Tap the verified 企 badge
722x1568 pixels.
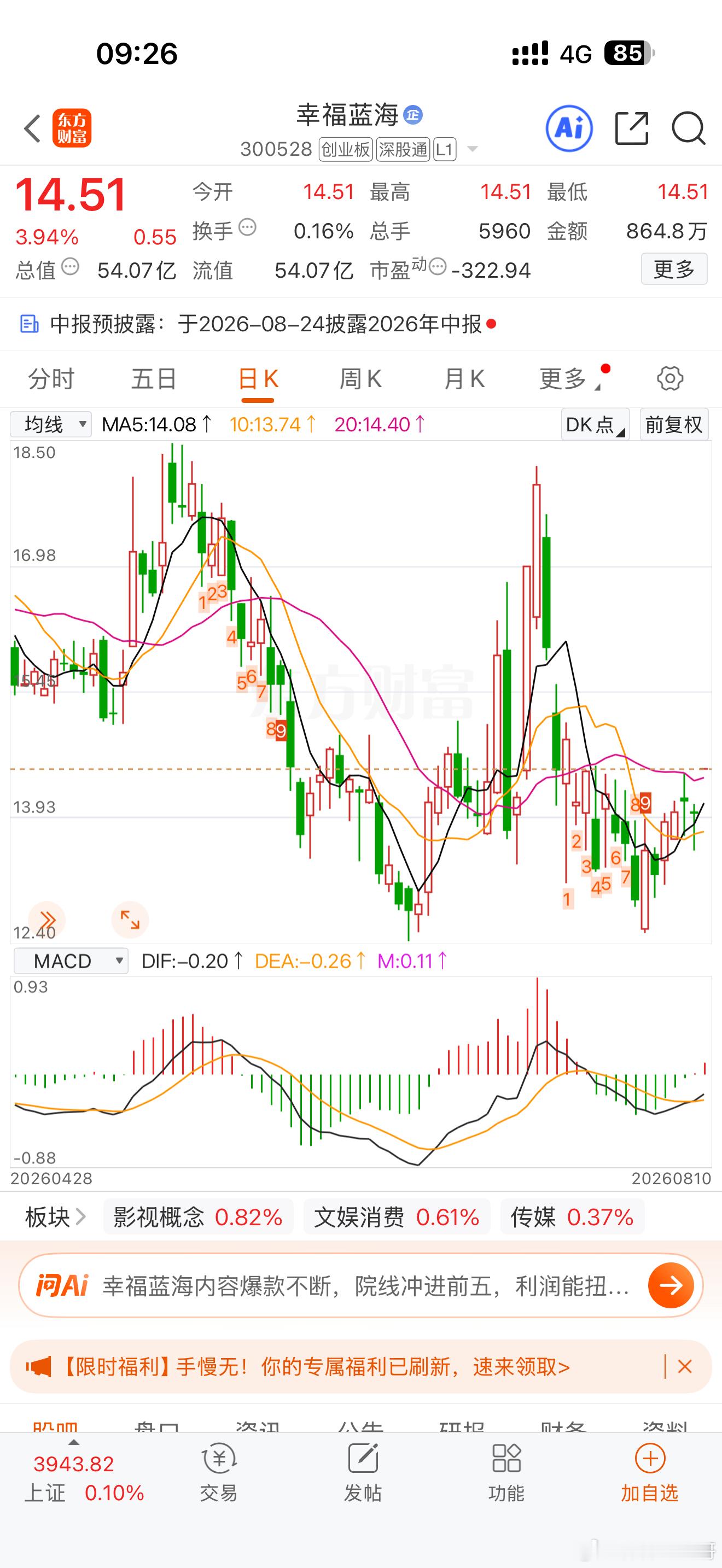click(413, 115)
